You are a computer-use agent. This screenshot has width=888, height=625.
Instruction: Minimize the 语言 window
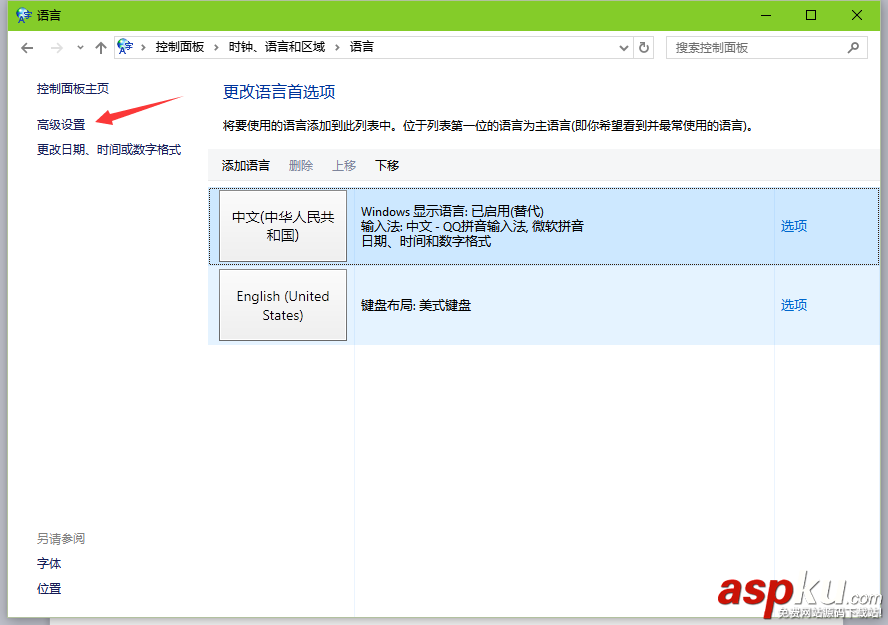pos(766,15)
